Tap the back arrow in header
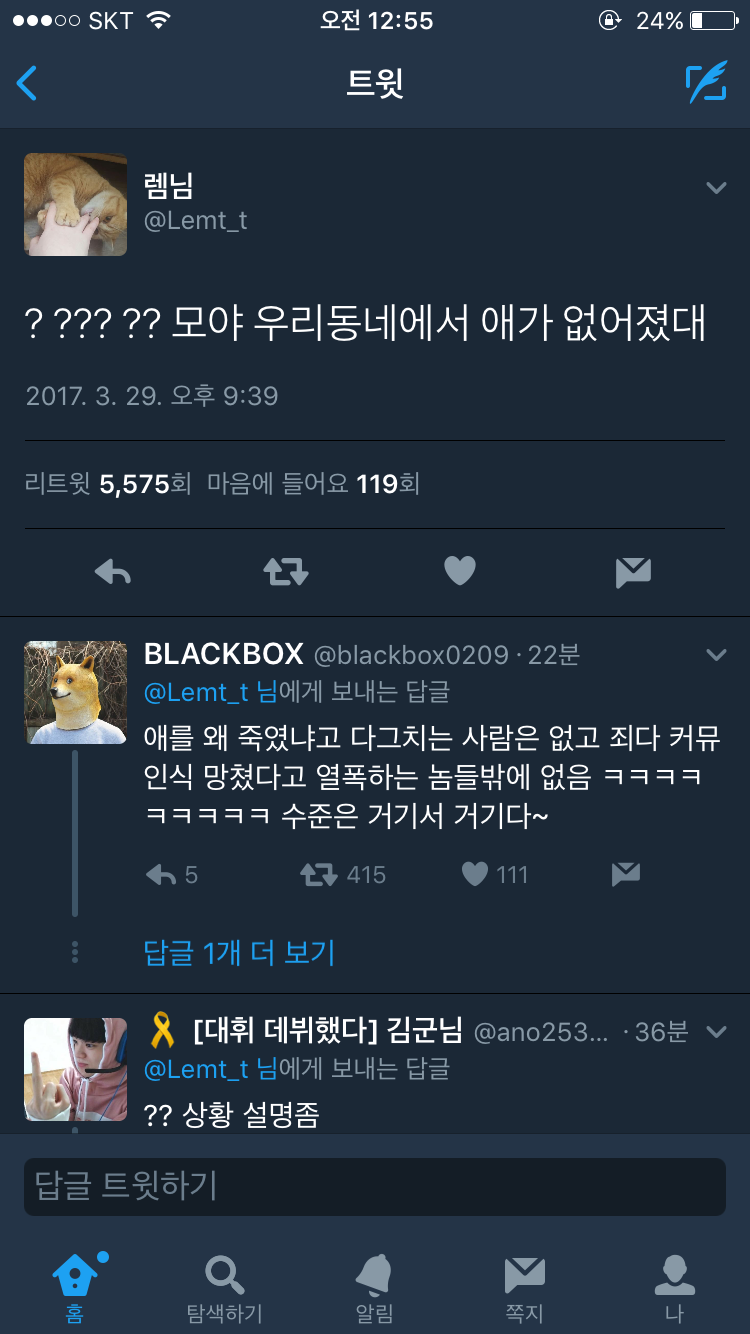Image resolution: width=750 pixels, height=1334 pixels. [x=27, y=83]
